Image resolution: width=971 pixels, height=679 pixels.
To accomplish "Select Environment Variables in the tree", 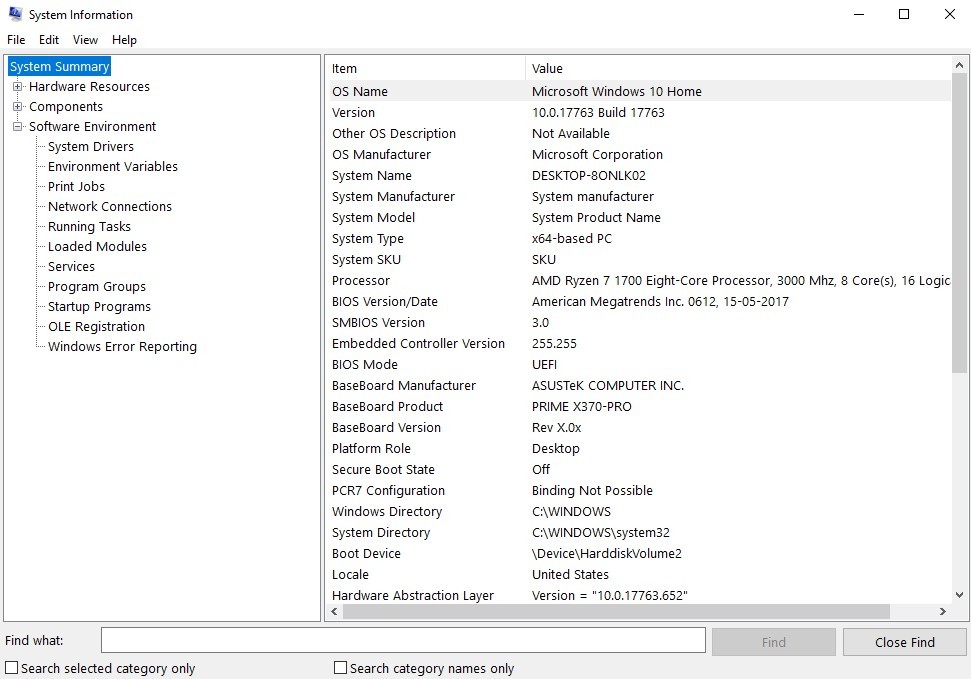I will [112, 166].
